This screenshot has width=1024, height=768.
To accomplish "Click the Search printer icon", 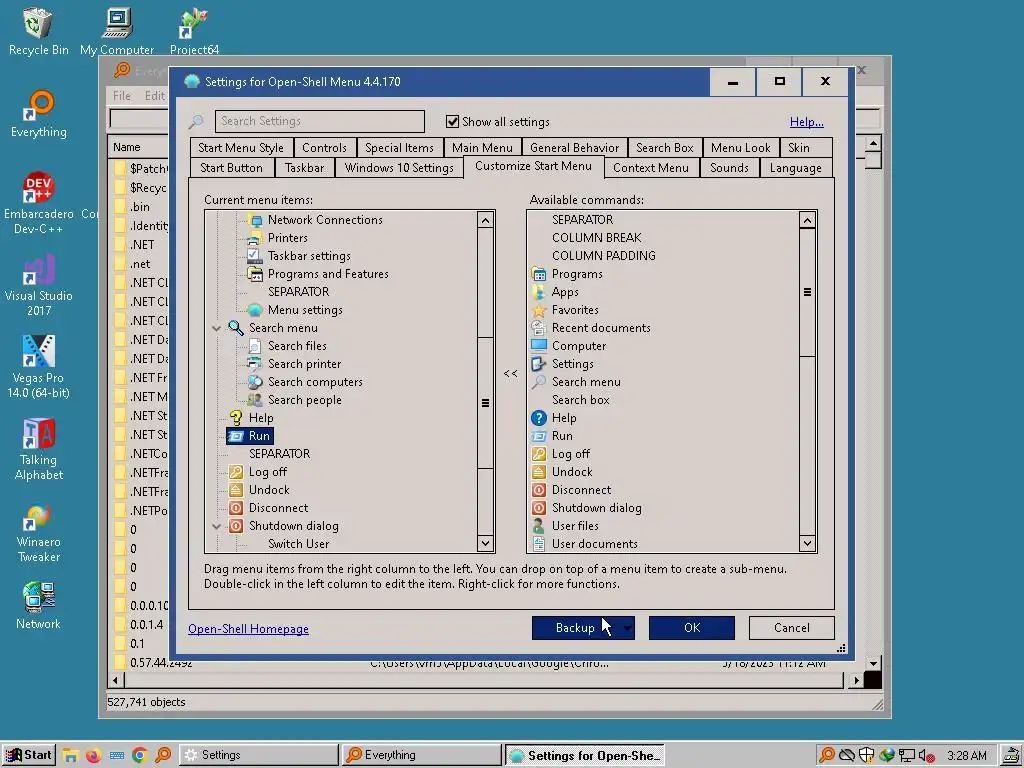I will [x=255, y=364].
